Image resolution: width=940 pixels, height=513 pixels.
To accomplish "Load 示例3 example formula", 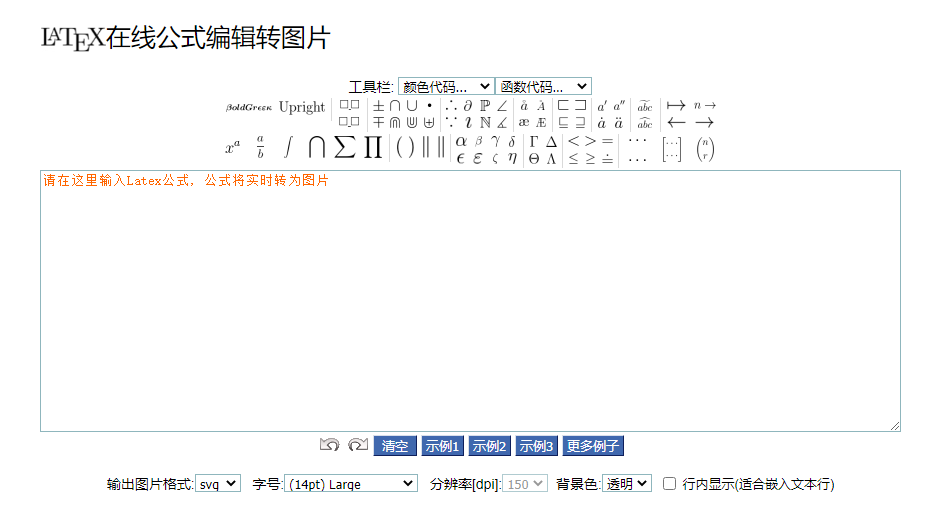I will point(537,446).
